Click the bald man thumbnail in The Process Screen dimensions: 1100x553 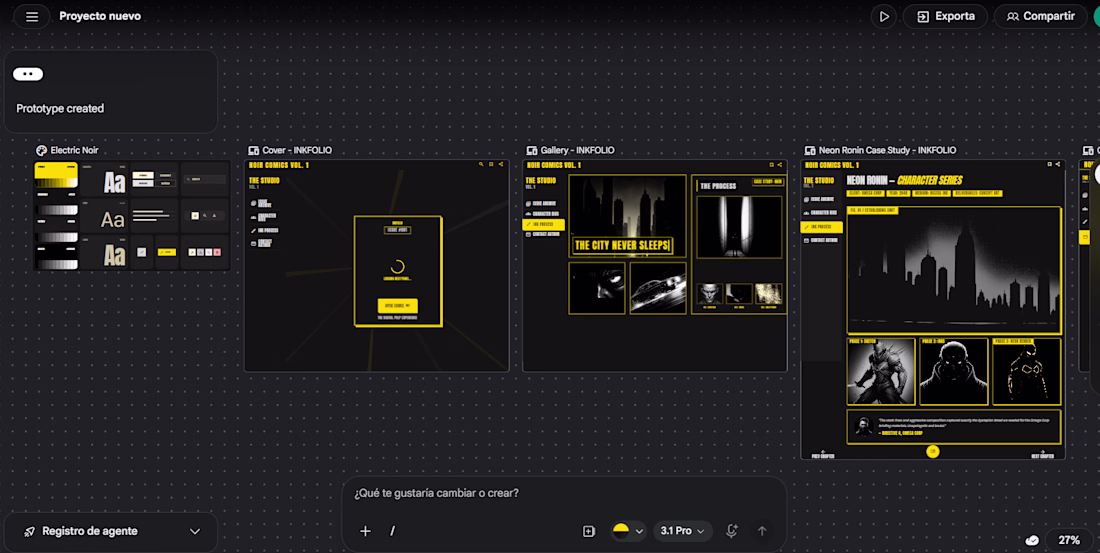(x=709, y=293)
